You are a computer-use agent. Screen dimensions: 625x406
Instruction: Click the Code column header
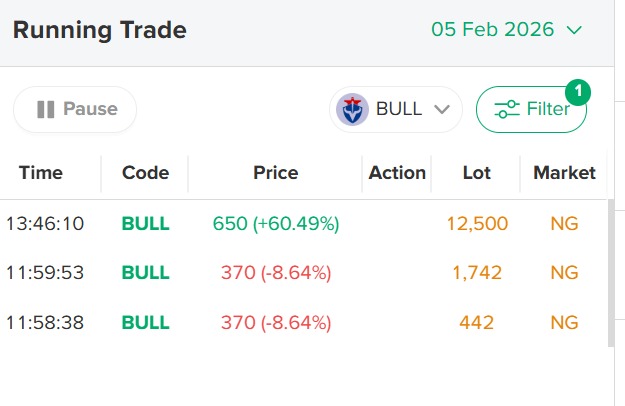145,173
